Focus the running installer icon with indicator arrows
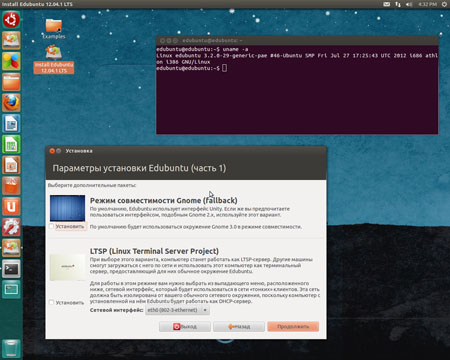Viewport: 450px width, 360px height. tap(11, 248)
